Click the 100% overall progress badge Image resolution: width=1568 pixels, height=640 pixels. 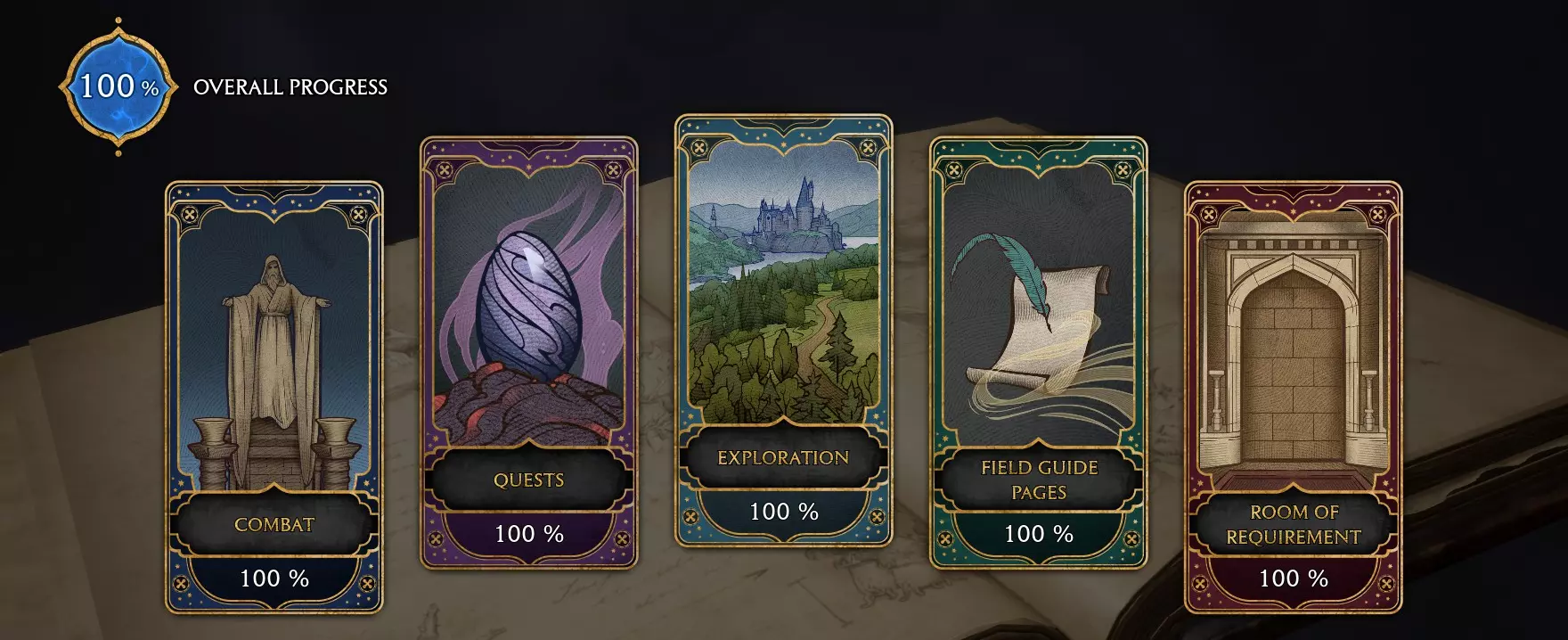[x=118, y=86]
